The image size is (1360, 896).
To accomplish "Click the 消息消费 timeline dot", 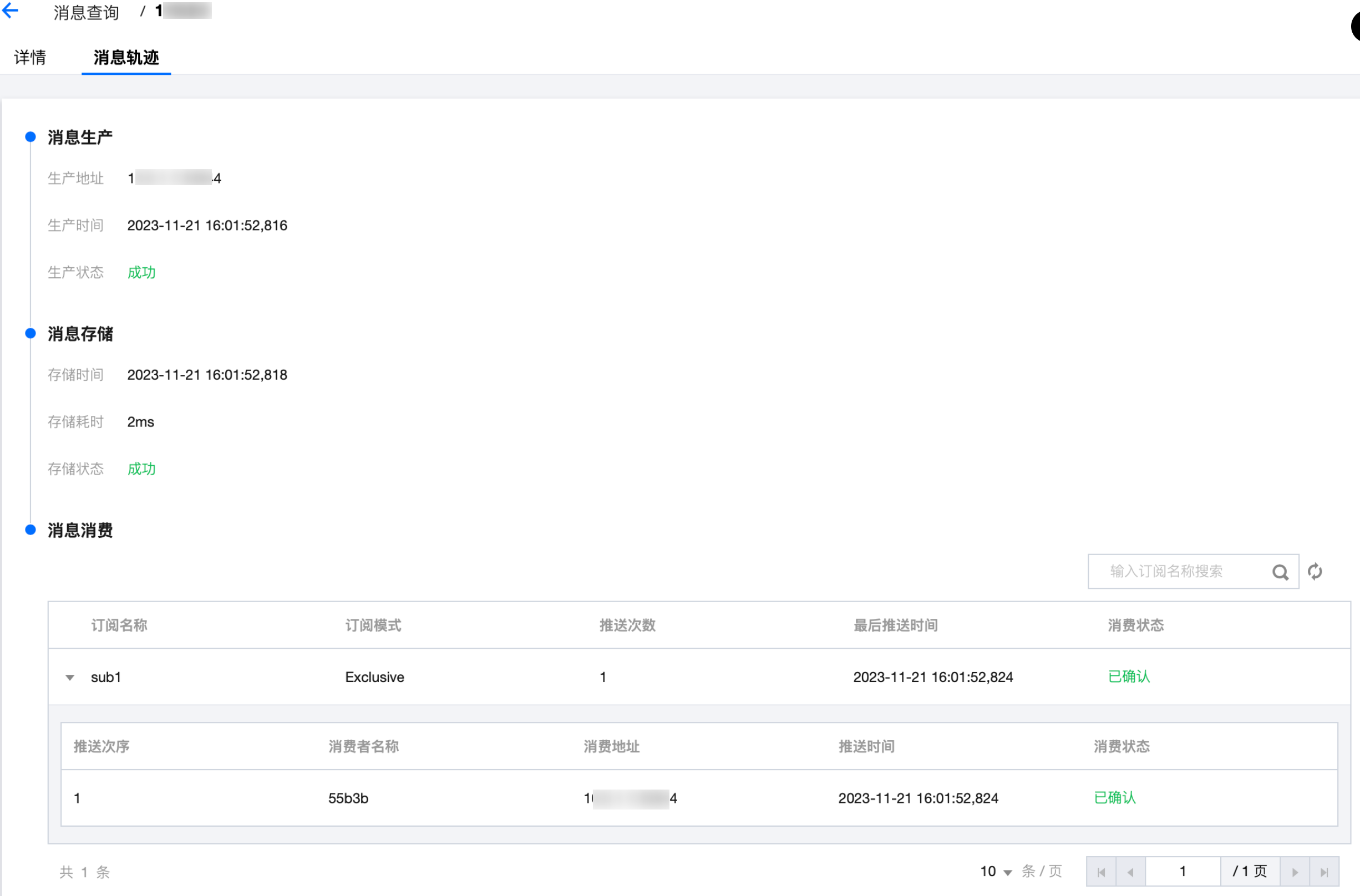I will point(31,530).
